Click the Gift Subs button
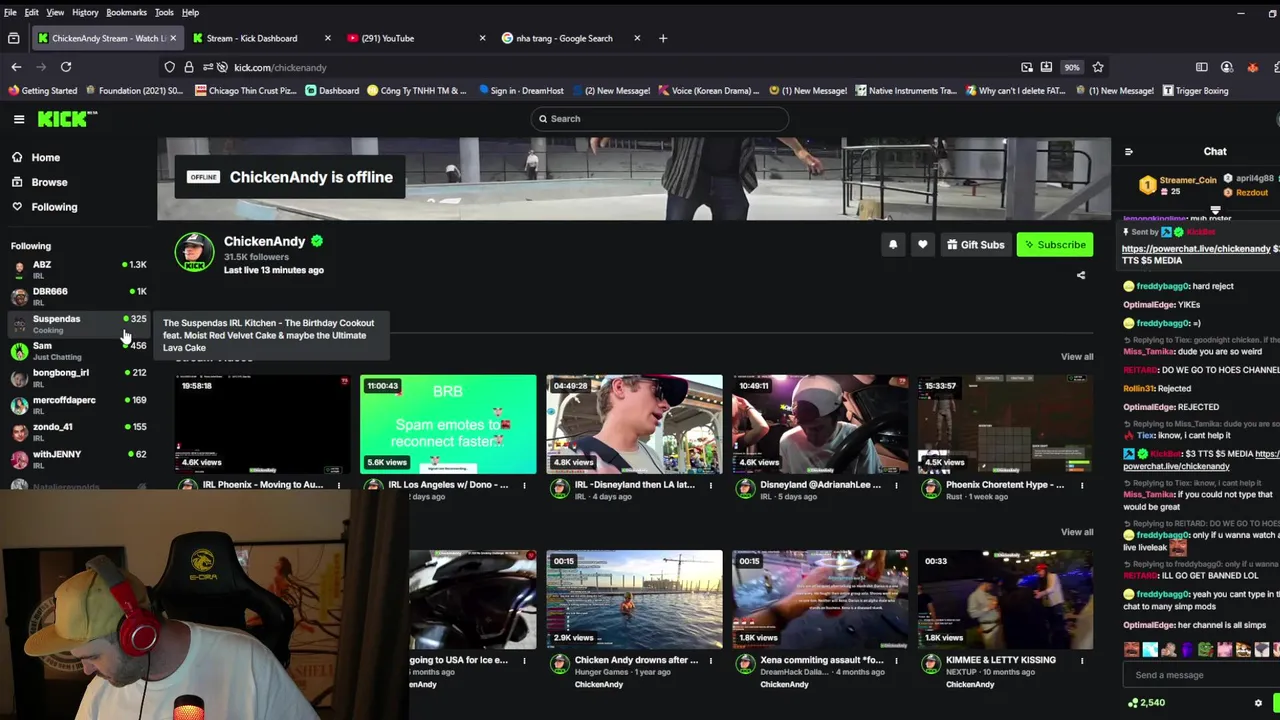Image resolution: width=1280 pixels, height=720 pixels. point(975,245)
